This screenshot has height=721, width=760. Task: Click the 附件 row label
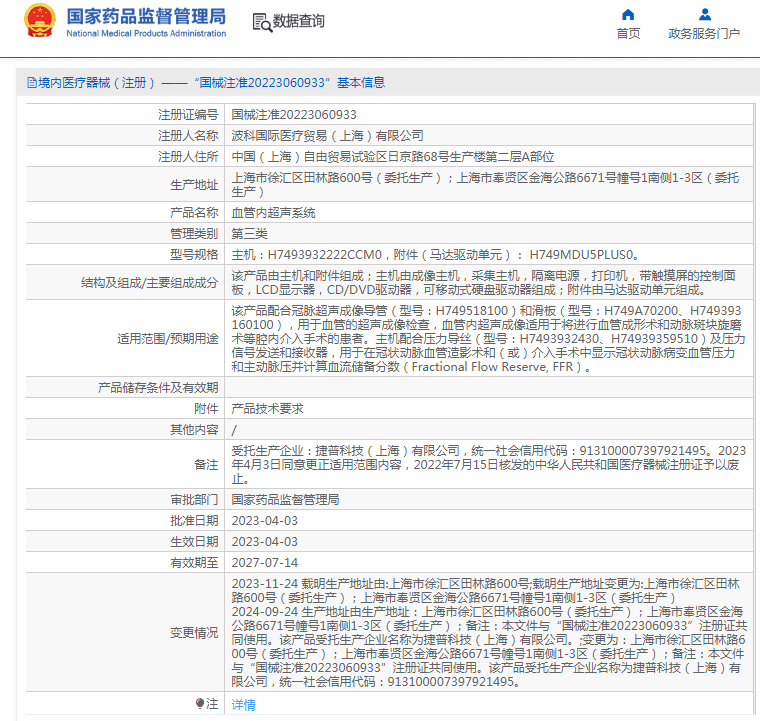tap(206, 408)
